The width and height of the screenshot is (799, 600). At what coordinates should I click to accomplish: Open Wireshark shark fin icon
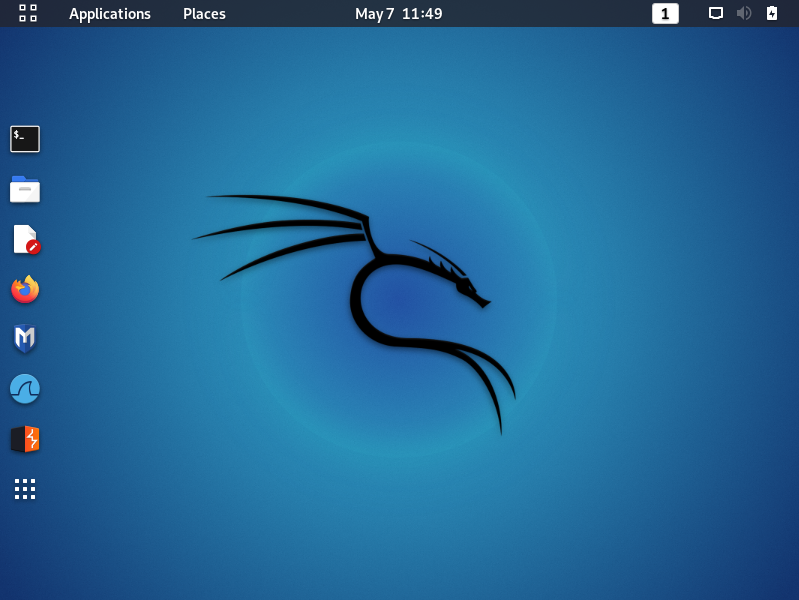(x=24, y=388)
